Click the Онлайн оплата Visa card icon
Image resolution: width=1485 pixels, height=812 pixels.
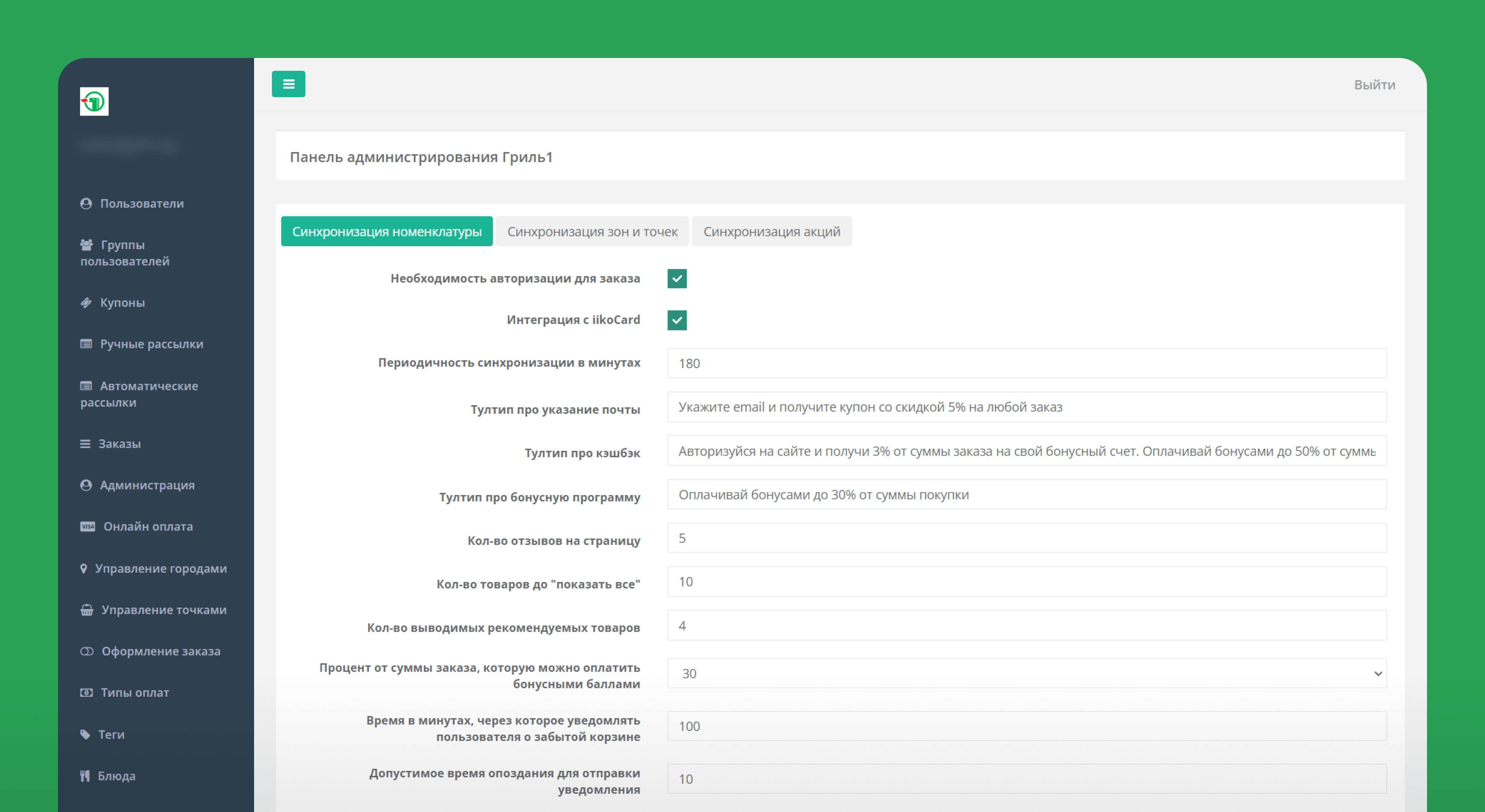pos(88,526)
